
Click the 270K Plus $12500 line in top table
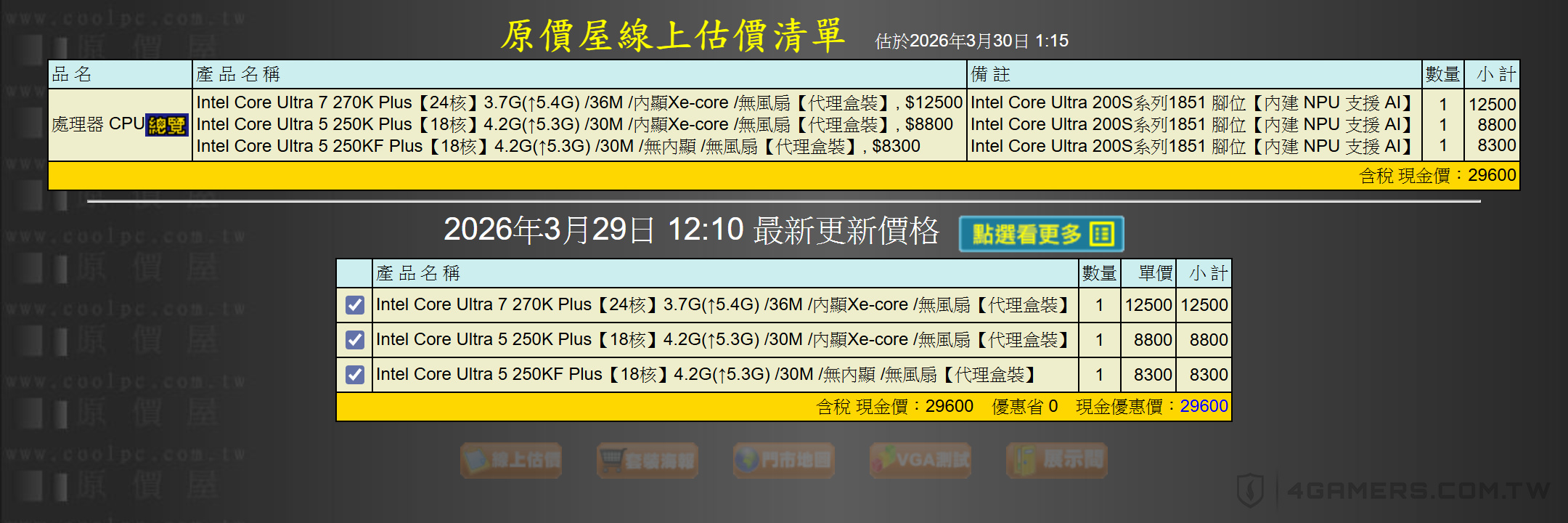579,102
